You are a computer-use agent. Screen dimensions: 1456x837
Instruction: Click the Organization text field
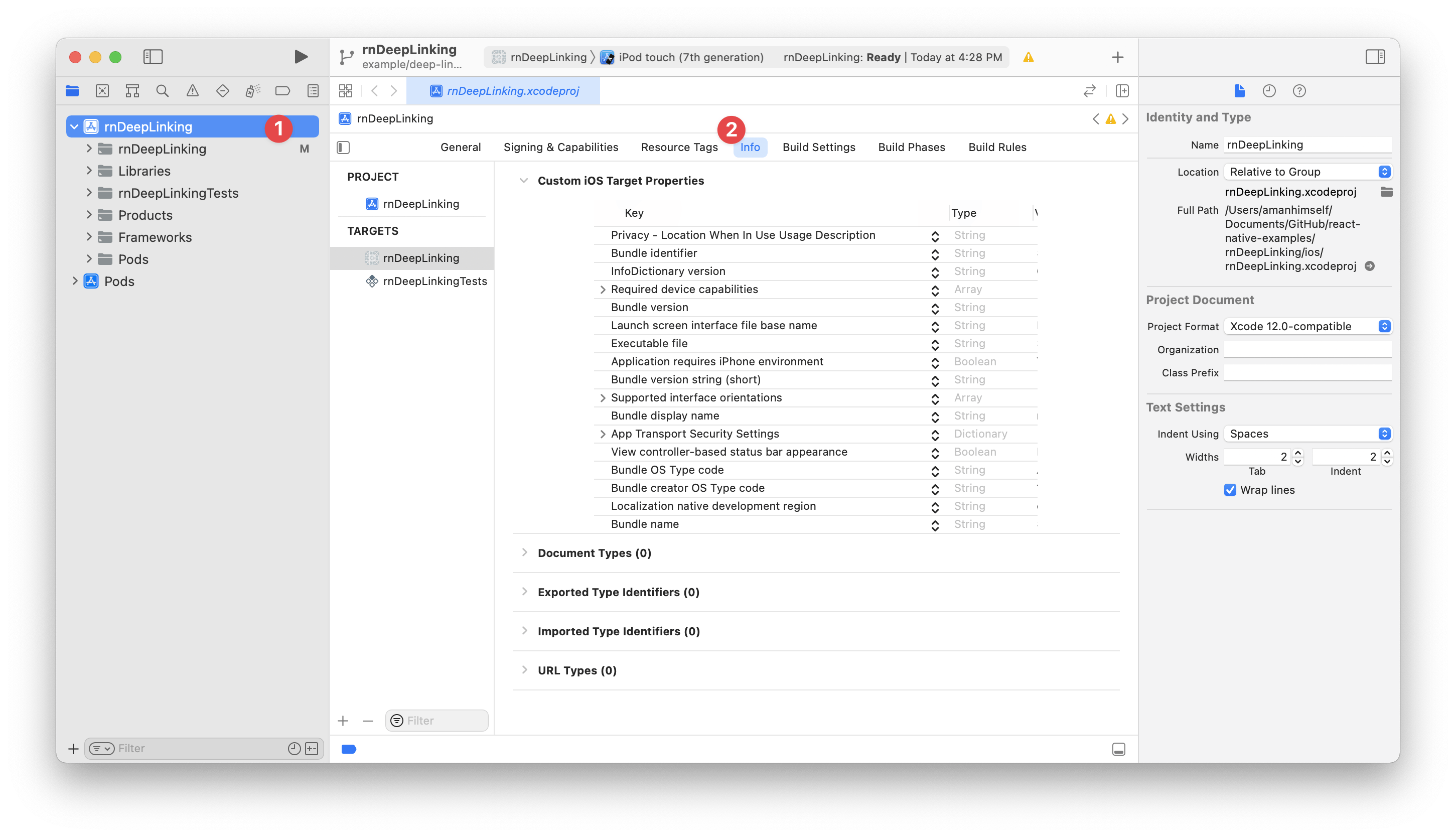pyautogui.click(x=1307, y=349)
